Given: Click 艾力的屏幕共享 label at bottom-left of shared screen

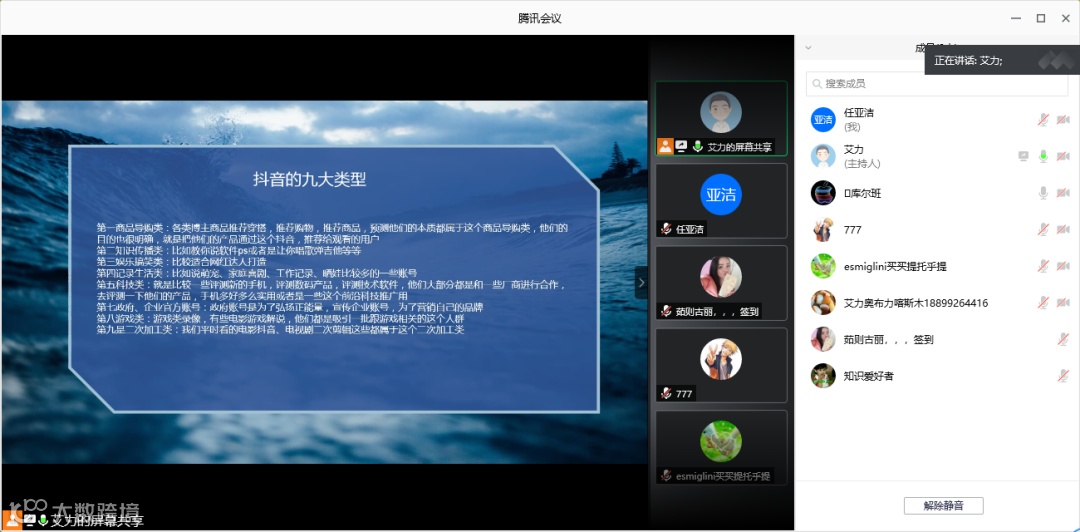Looking at the screenshot, I should 97,521.
